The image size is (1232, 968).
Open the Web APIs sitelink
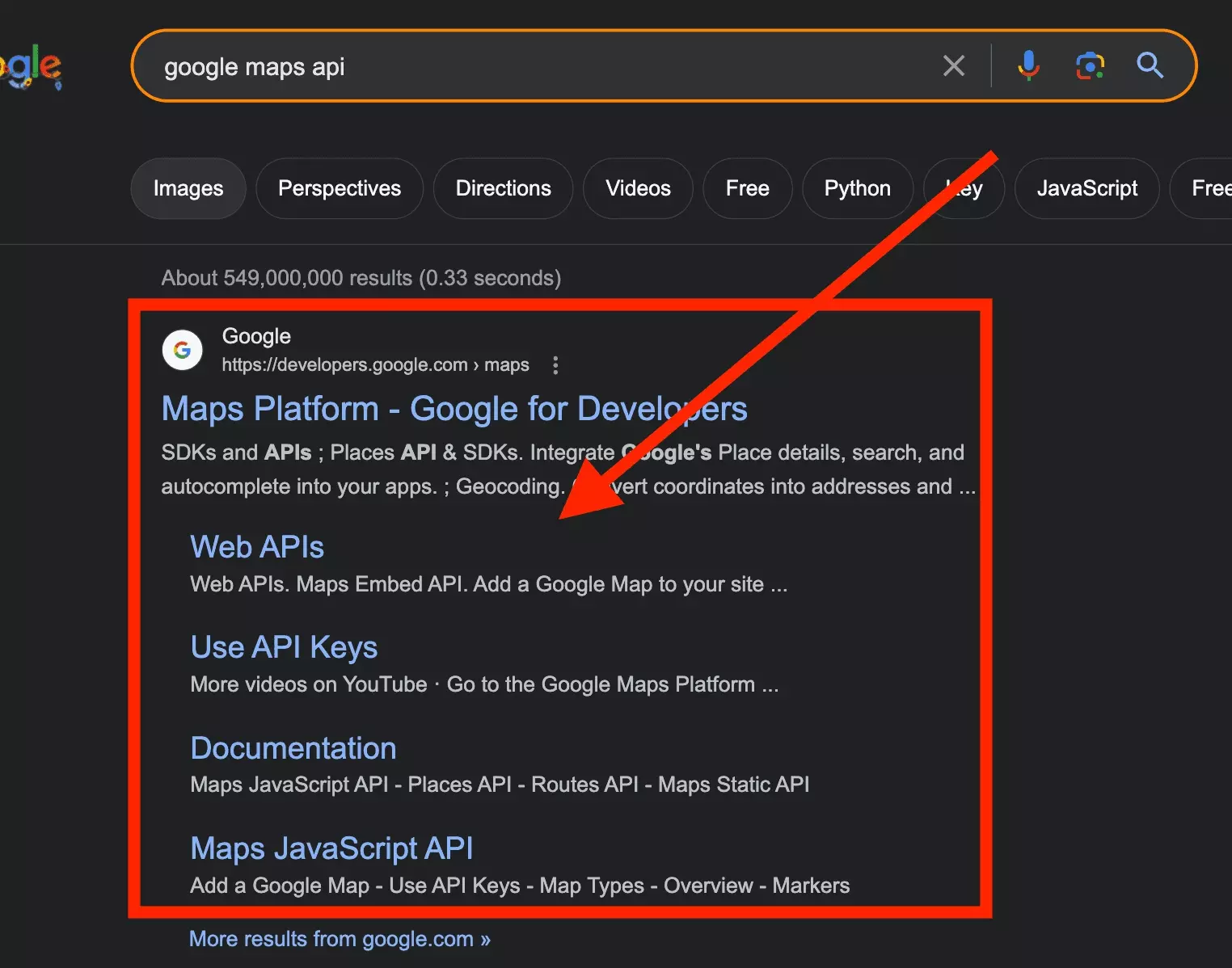click(257, 547)
